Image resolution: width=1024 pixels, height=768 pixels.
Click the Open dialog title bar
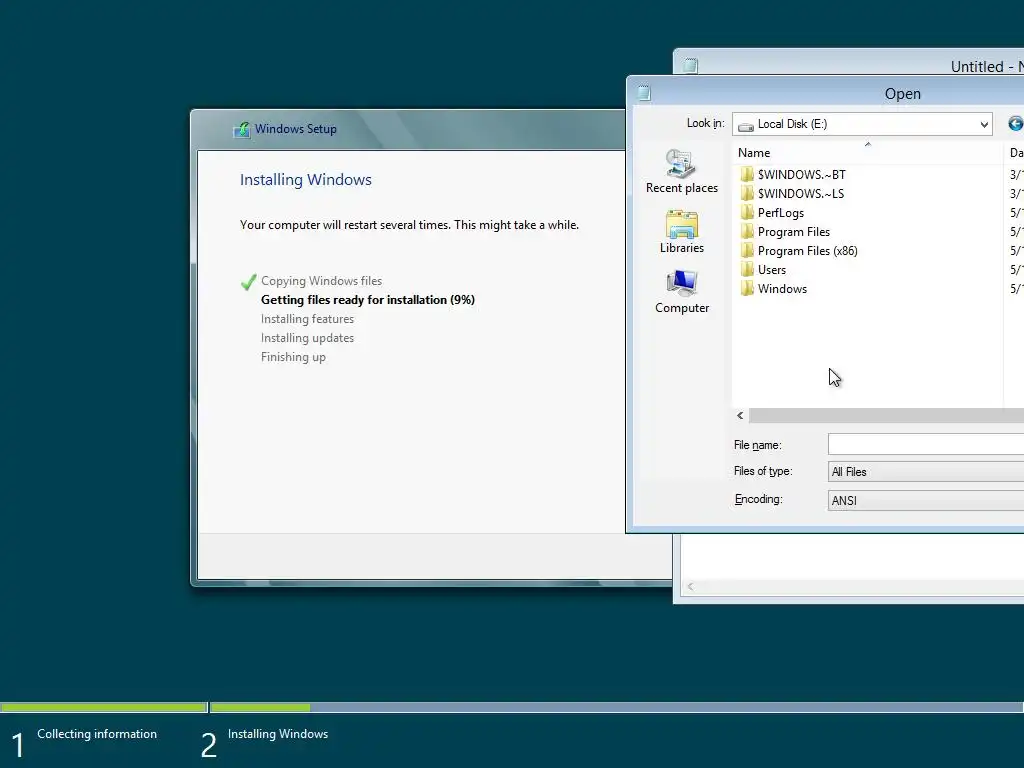click(825, 93)
